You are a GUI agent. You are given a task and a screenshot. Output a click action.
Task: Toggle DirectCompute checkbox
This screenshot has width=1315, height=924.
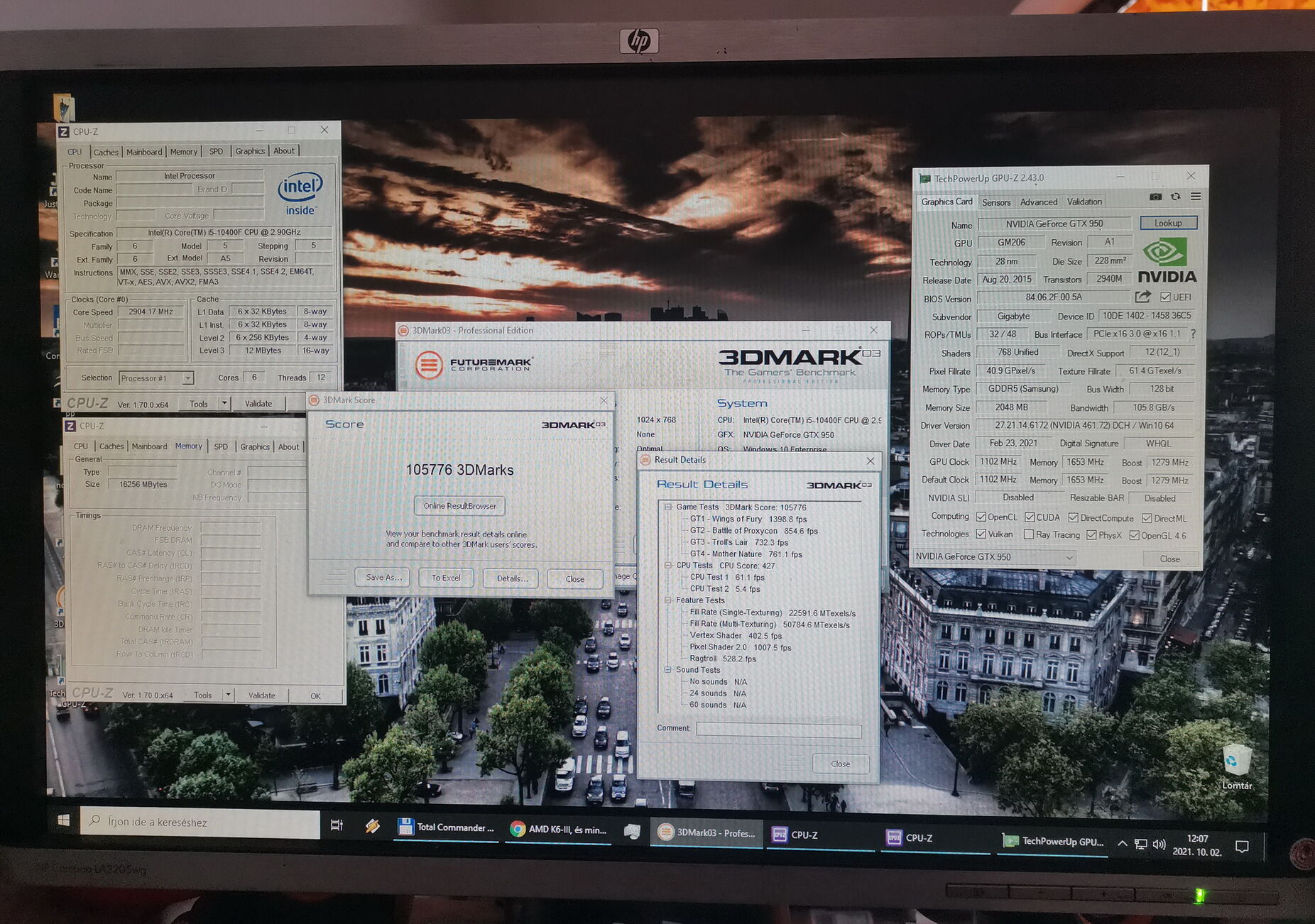coord(1074,518)
